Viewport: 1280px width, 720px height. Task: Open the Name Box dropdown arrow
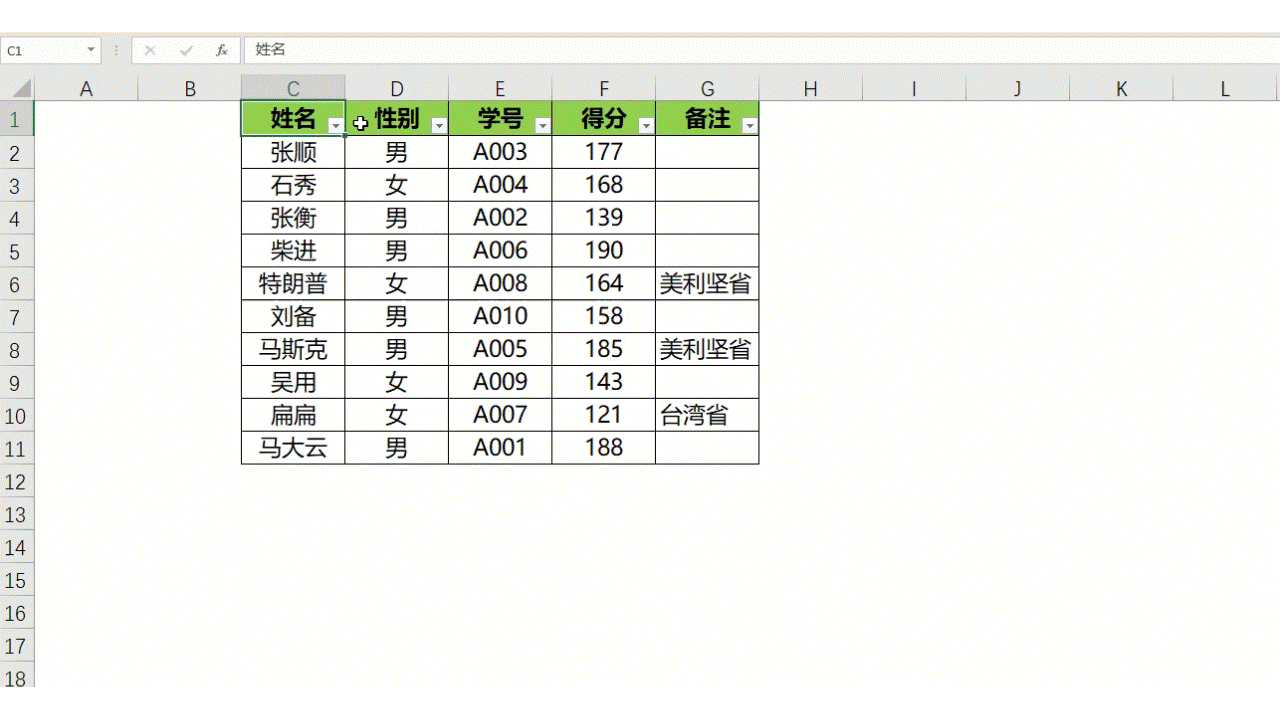pyautogui.click(x=91, y=49)
